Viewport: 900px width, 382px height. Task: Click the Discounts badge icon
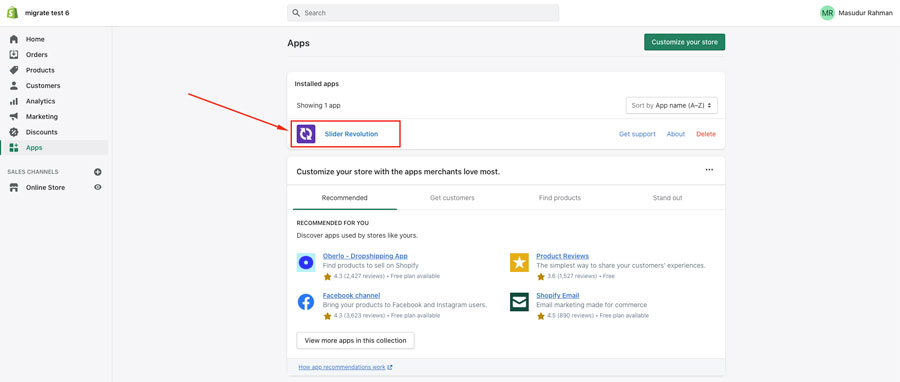pos(14,132)
